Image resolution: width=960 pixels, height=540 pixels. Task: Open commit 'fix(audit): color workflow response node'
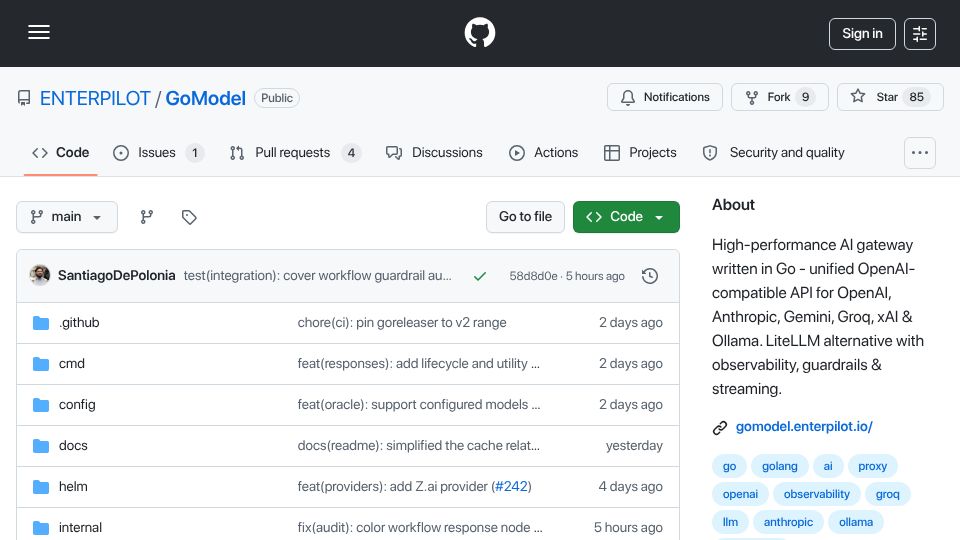click(x=420, y=528)
